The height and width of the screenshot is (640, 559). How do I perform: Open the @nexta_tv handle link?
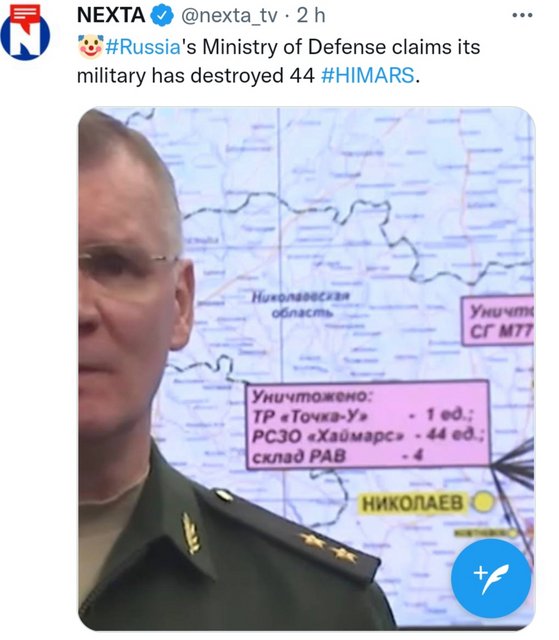tap(228, 16)
